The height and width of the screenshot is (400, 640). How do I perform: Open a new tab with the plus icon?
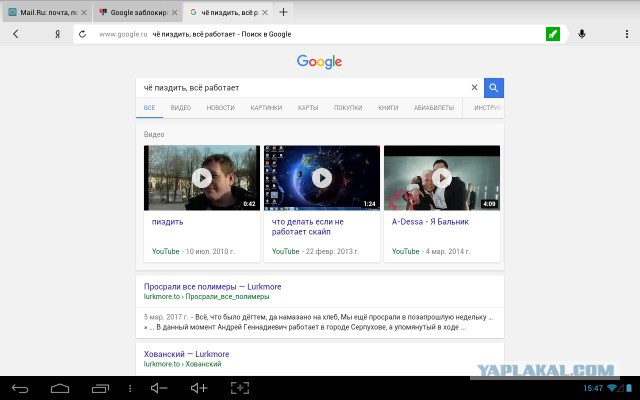(x=283, y=12)
